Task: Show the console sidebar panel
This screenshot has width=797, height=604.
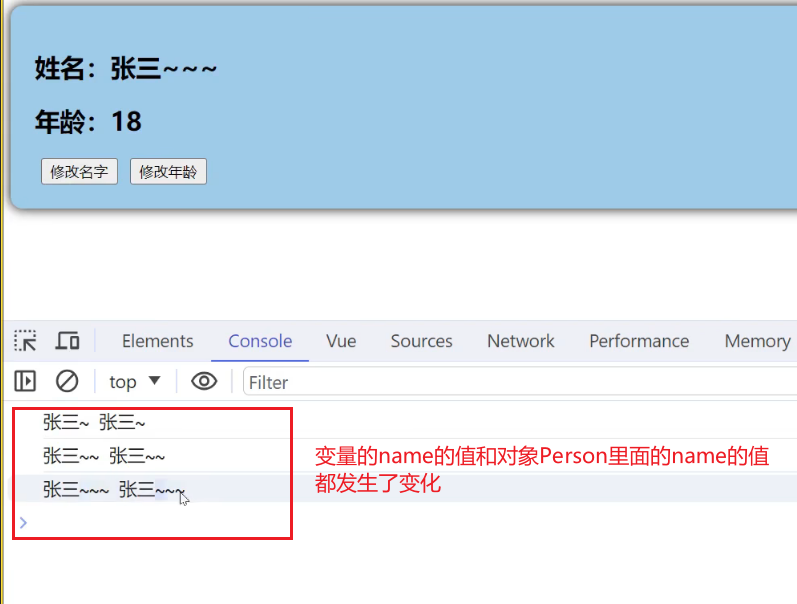Action: (x=25, y=381)
